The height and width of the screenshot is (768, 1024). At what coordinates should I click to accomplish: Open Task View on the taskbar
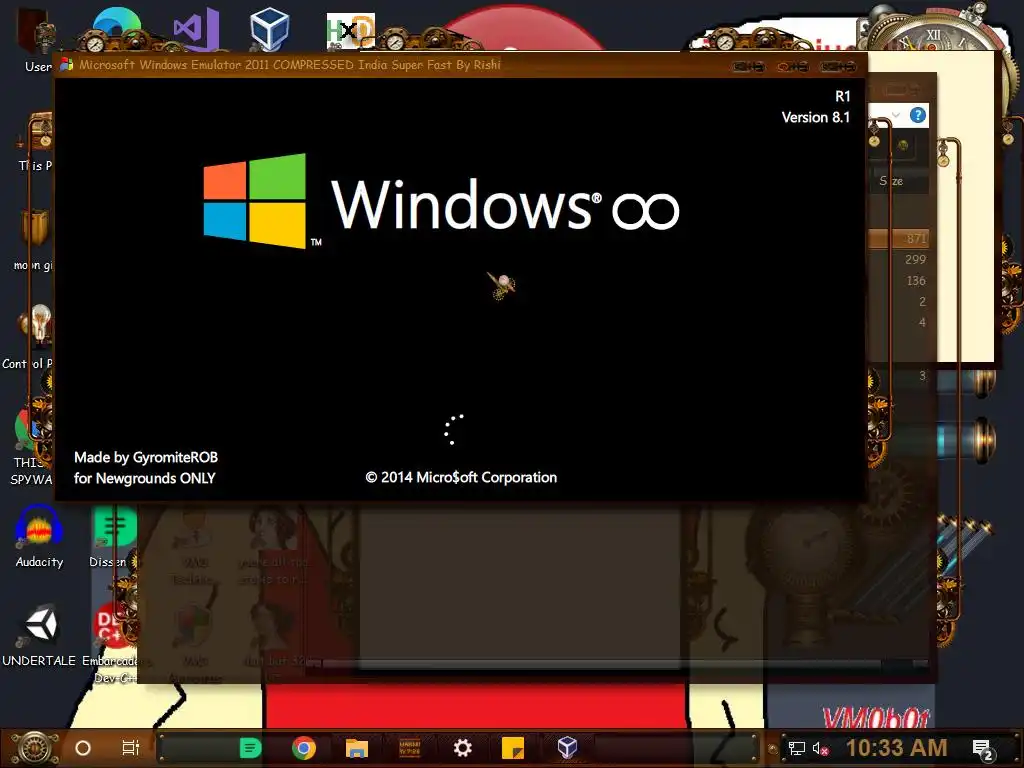[131, 748]
